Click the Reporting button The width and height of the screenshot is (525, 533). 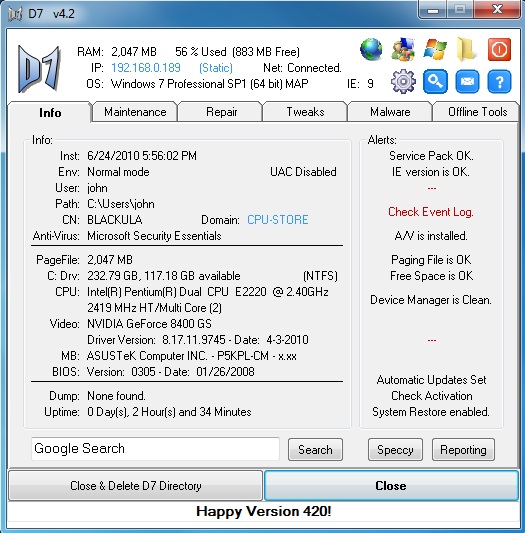pyautogui.click(x=463, y=450)
